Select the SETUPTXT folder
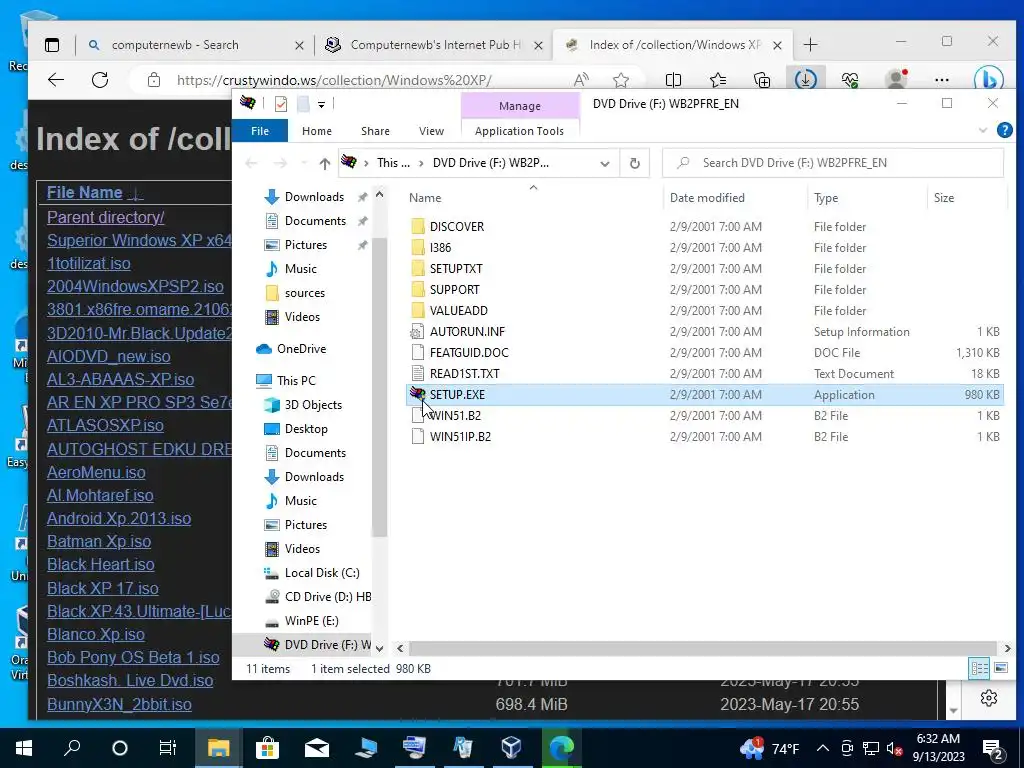 point(456,268)
